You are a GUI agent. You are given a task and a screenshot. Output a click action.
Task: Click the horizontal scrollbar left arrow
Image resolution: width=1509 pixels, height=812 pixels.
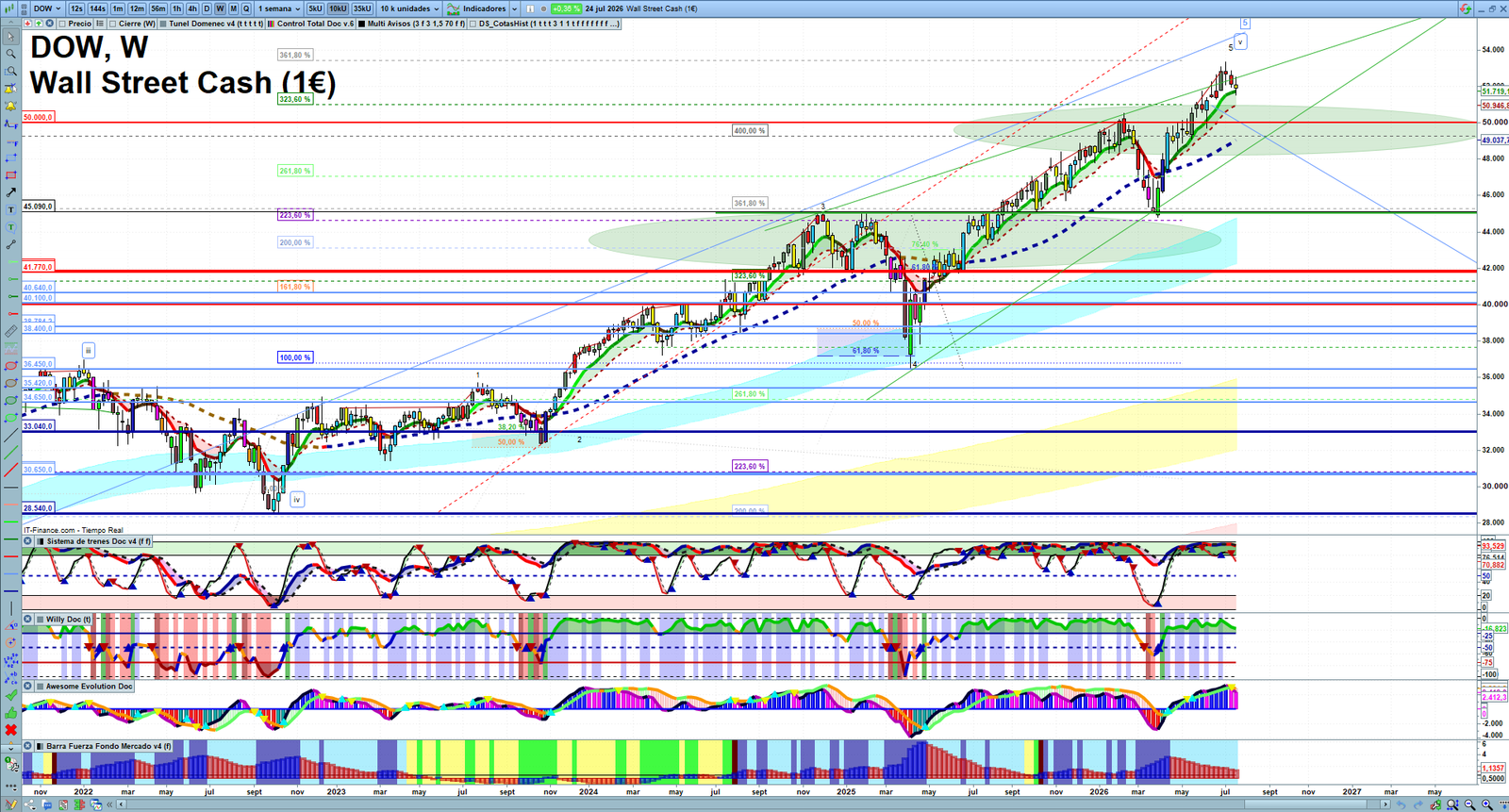pyautogui.click(x=122, y=804)
